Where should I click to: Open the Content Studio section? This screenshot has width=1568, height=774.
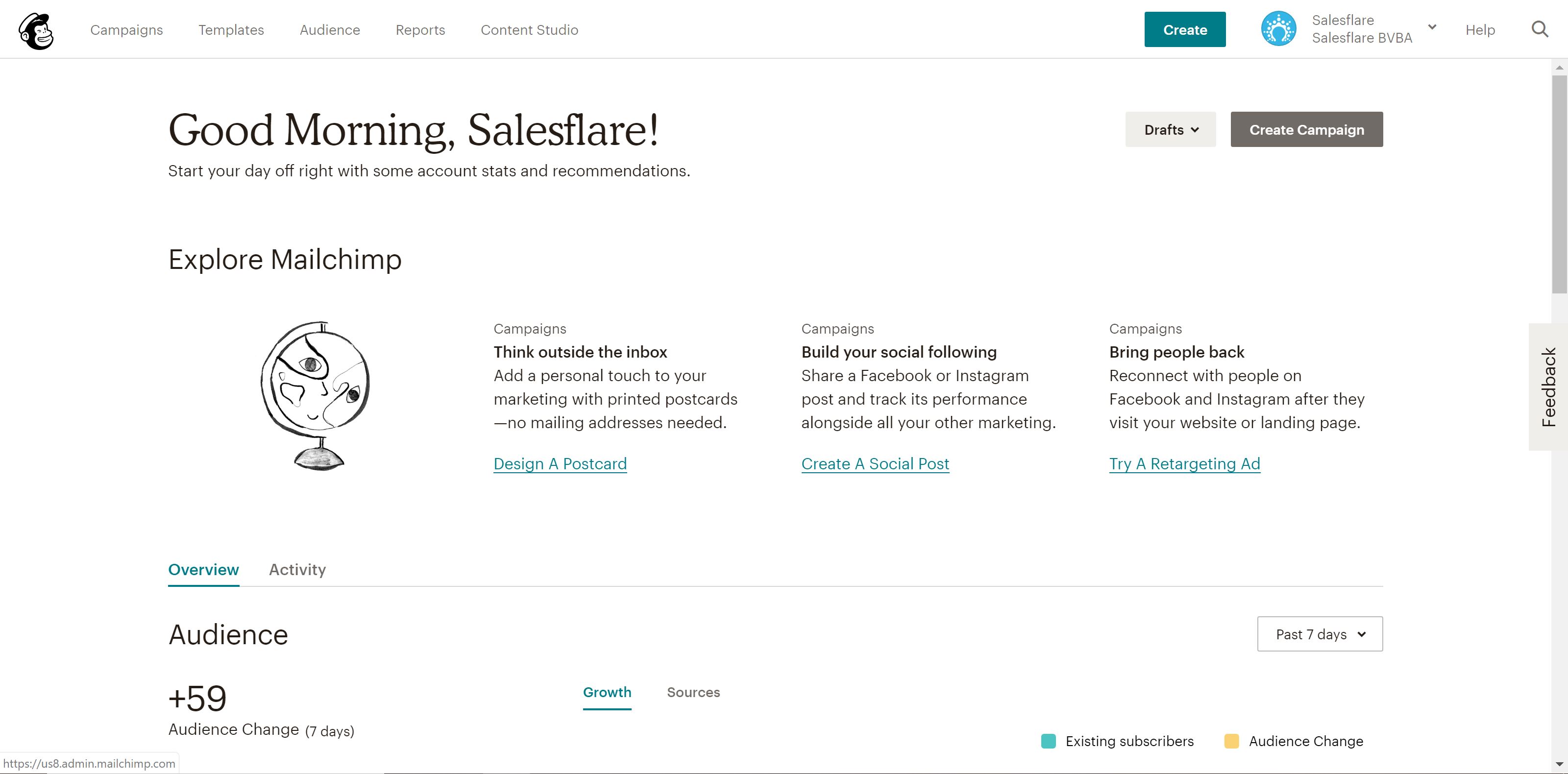(529, 29)
